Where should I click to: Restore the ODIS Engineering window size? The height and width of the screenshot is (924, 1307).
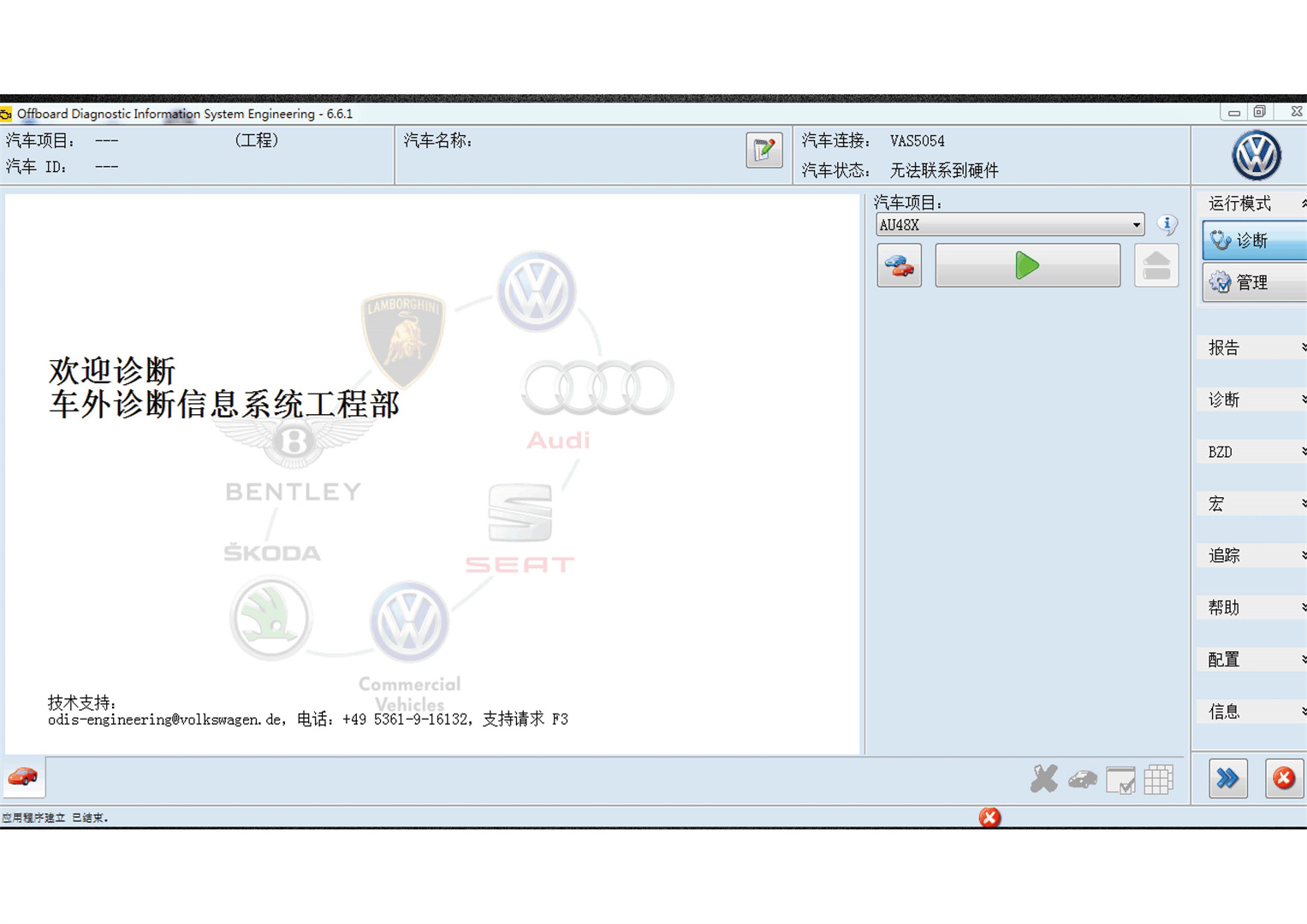coord(1260,112)
